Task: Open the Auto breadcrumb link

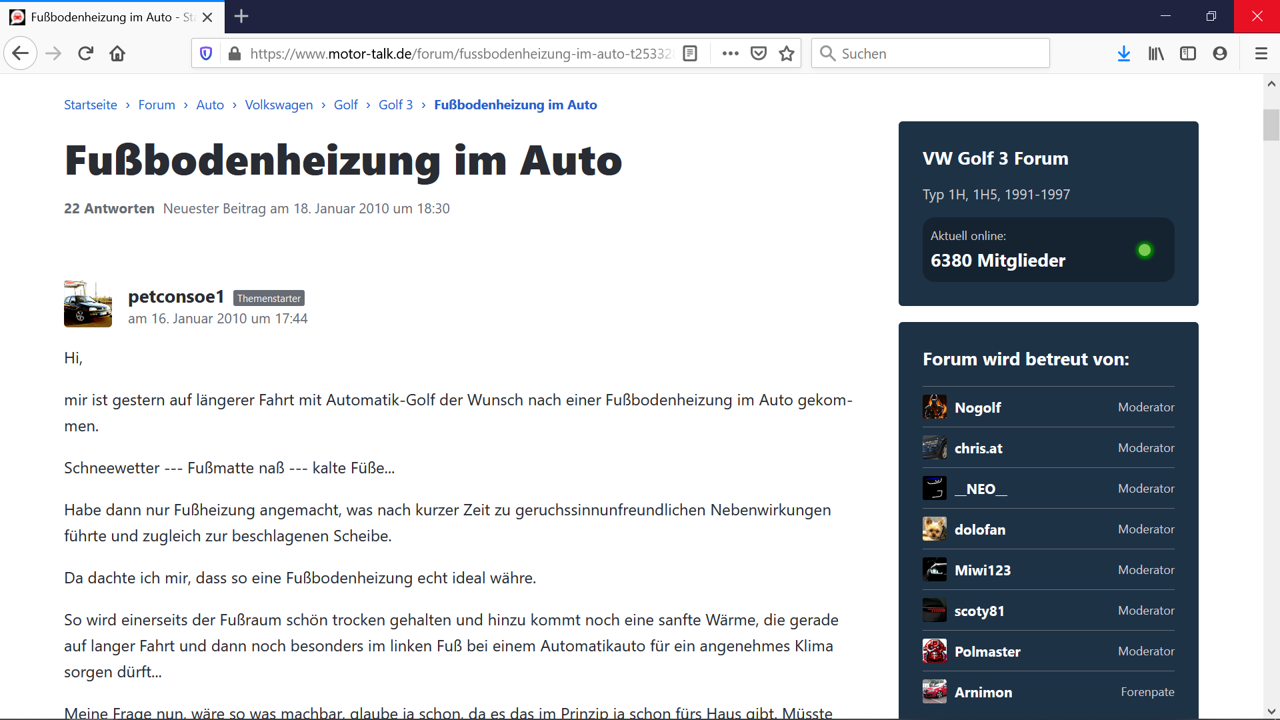Action: tap(210, 104)
